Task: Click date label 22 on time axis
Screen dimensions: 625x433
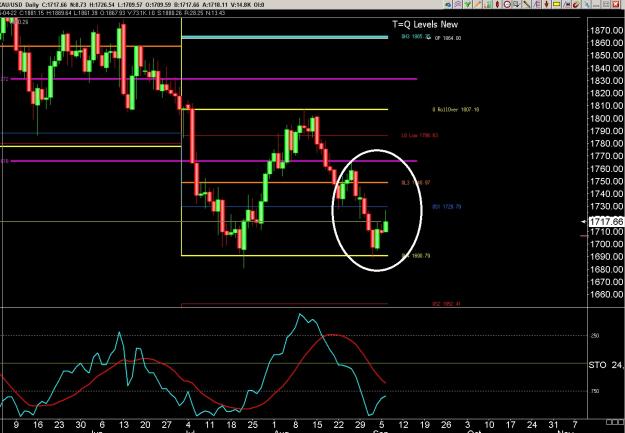Action: (338, 425)
